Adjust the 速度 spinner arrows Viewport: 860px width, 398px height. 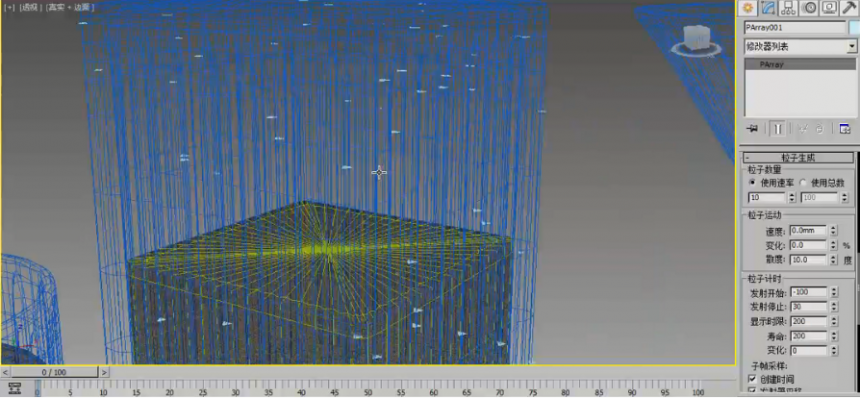tap(834, 231)
